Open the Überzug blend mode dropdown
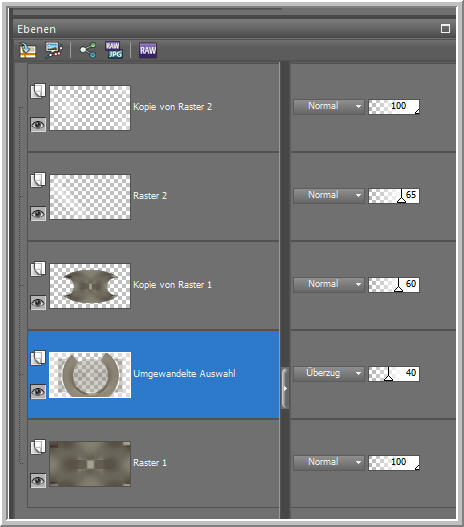Screen dimensions: 464x527 [x=329, y=373]
